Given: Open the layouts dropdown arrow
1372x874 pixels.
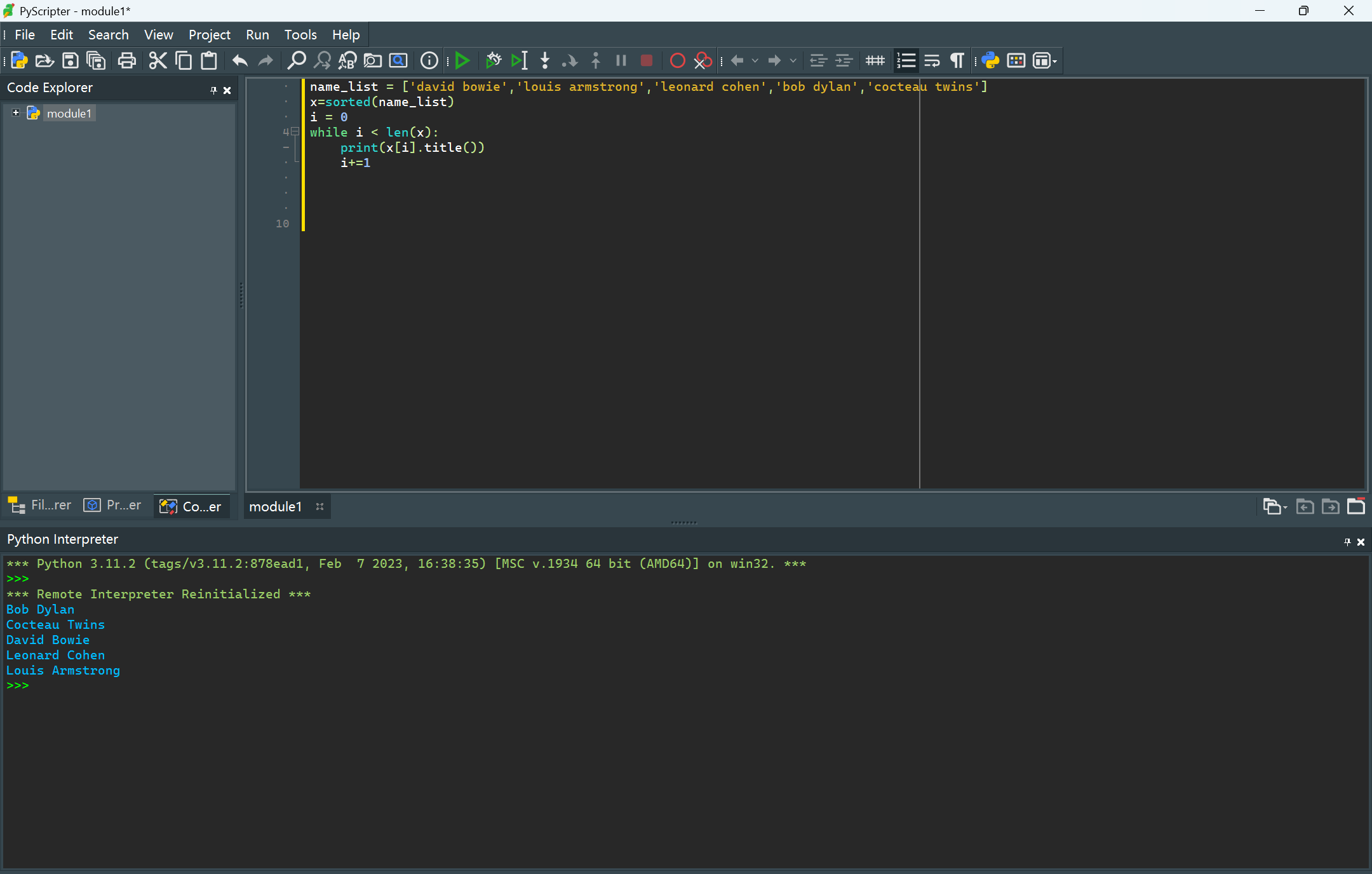Looking at the screenshot, I should tap(1055, 62).
